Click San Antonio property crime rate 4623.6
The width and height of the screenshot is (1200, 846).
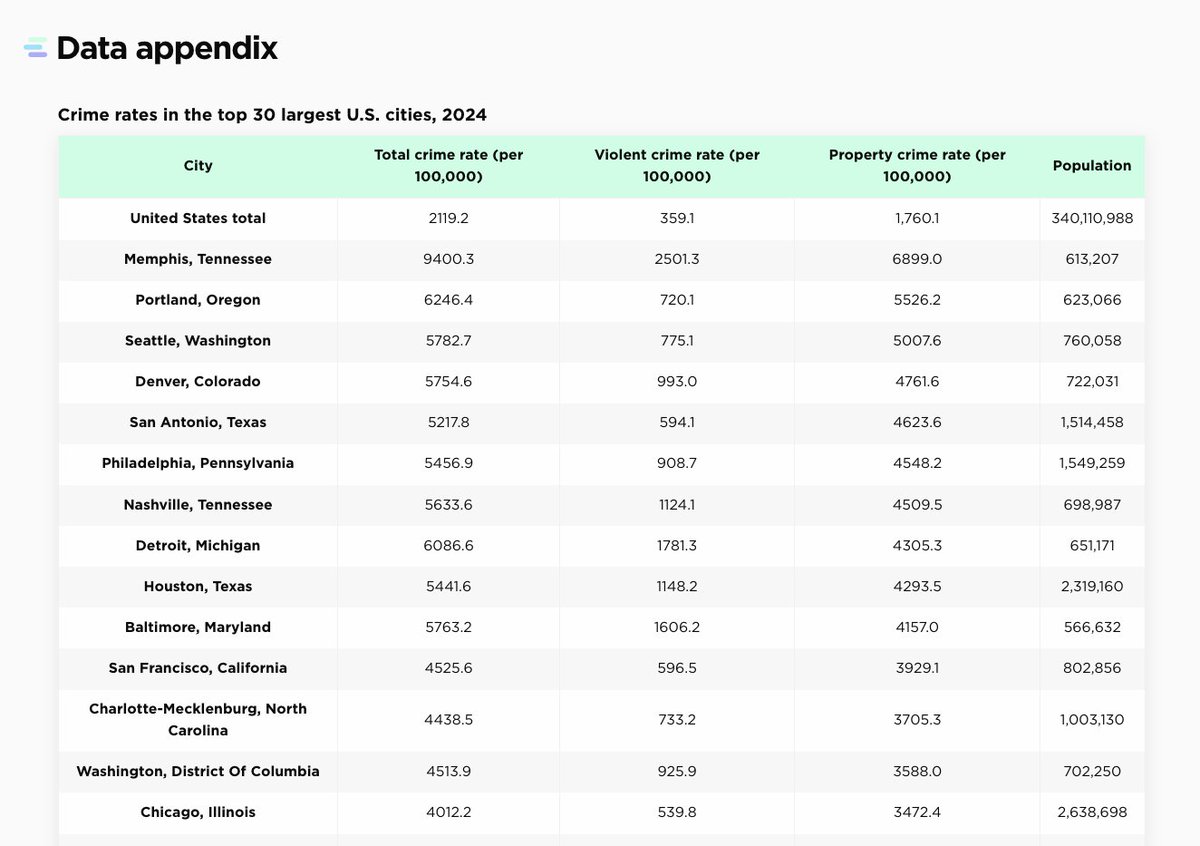(917, 423)
